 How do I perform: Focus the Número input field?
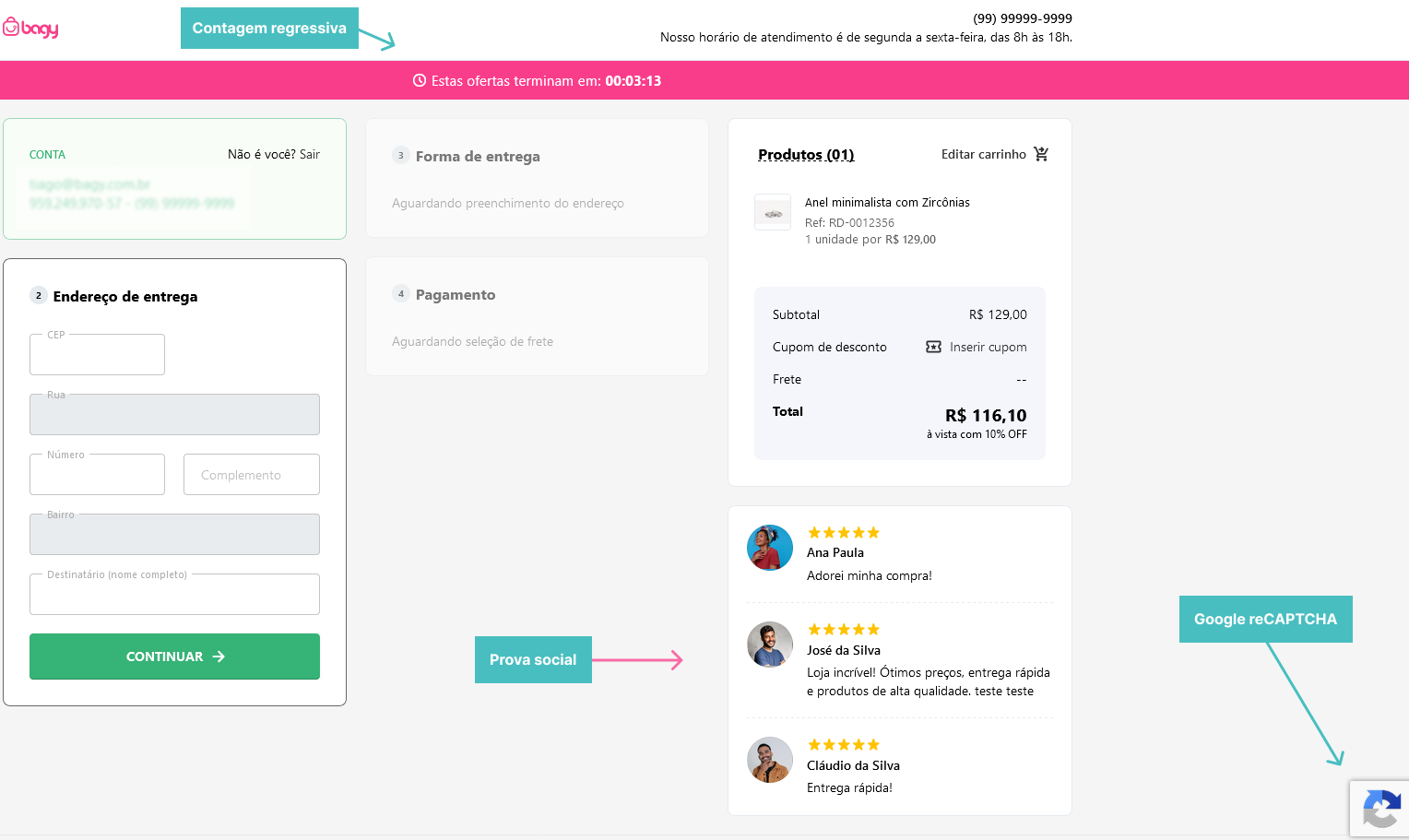click(97, 474)
